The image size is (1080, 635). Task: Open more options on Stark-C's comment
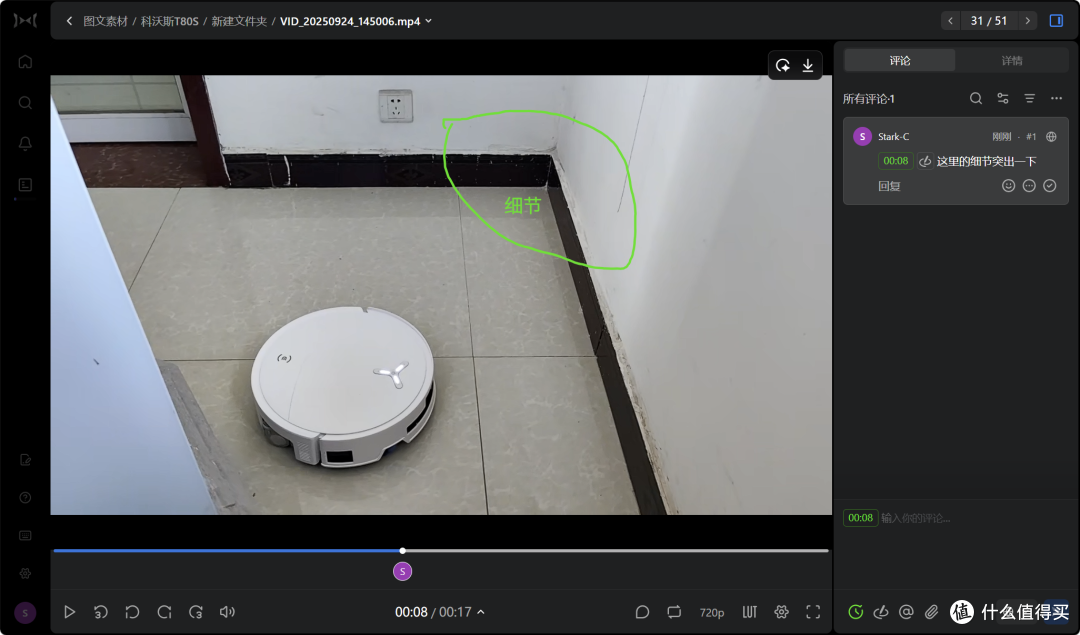click(1029, 186)
